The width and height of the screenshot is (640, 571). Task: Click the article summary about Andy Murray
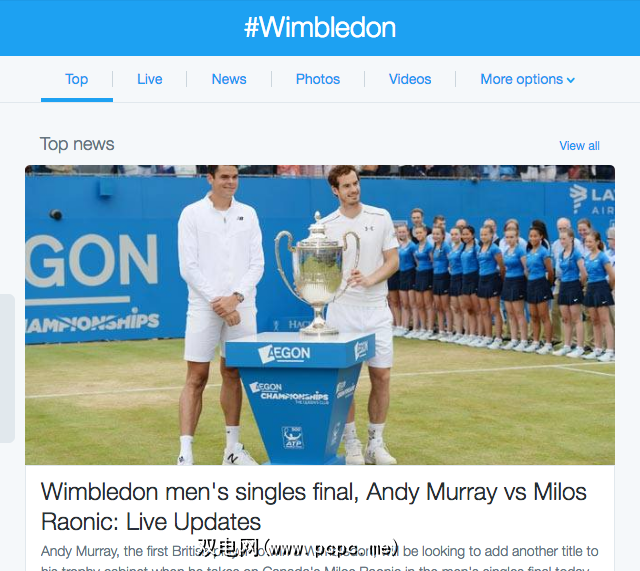320,558
